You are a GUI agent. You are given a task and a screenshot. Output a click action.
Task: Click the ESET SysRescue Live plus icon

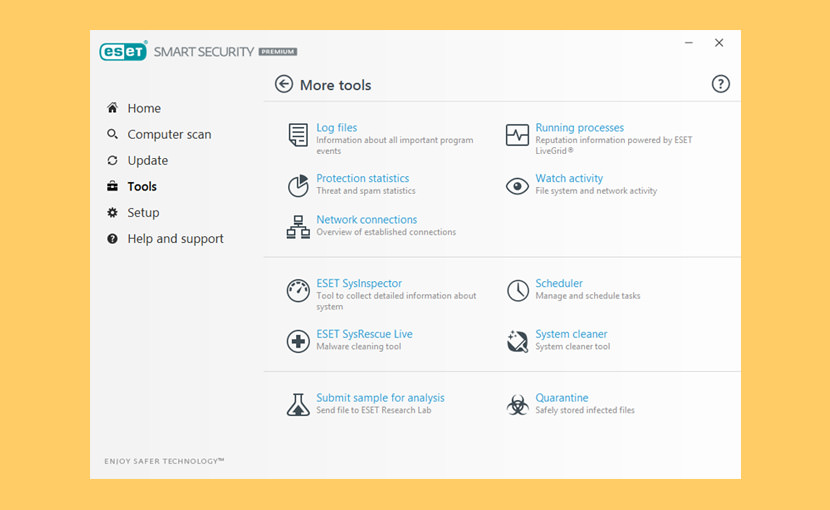[298, 341]
